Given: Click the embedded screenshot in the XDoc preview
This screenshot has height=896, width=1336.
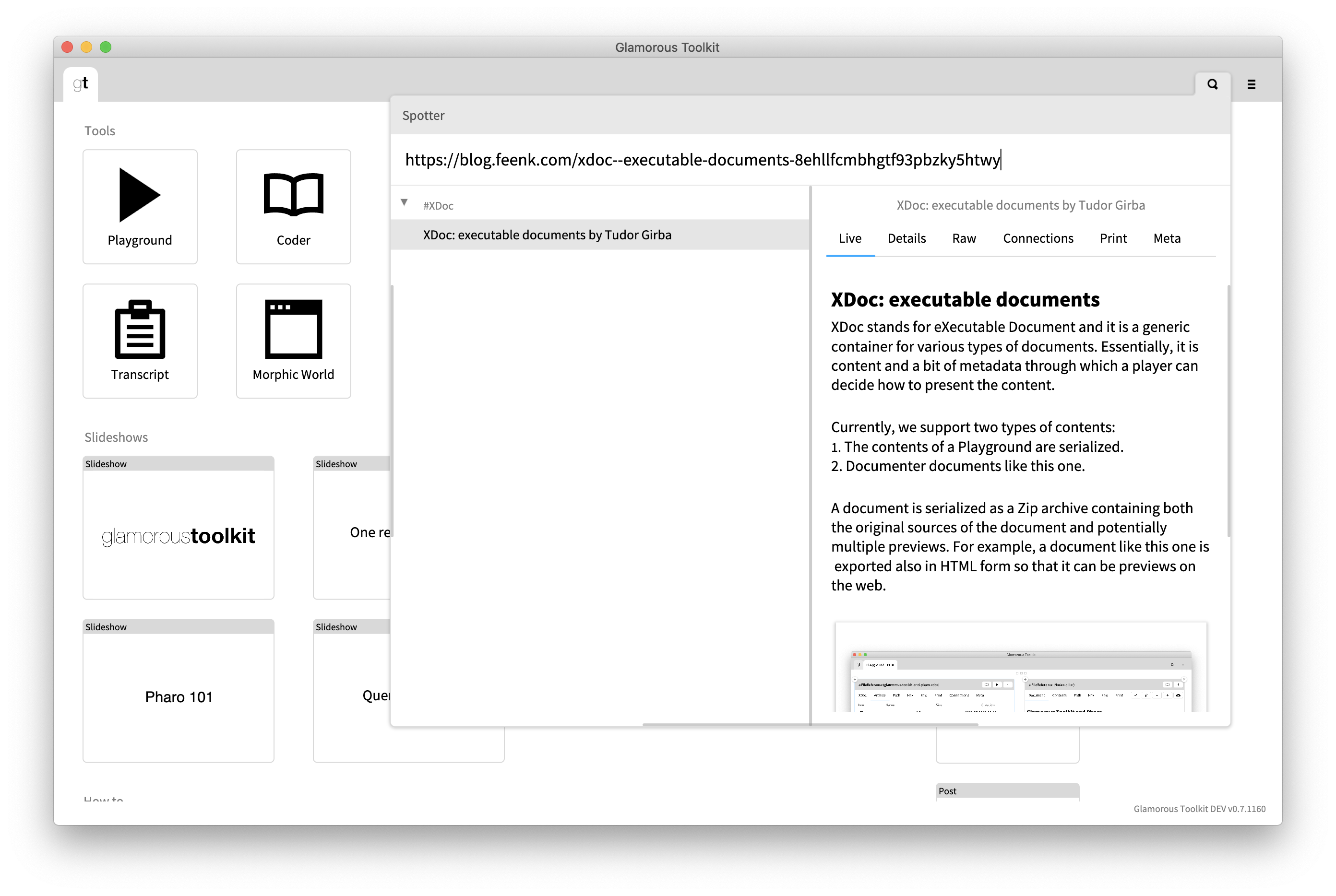Looking at the screenshot, I should coord(1021,667).
